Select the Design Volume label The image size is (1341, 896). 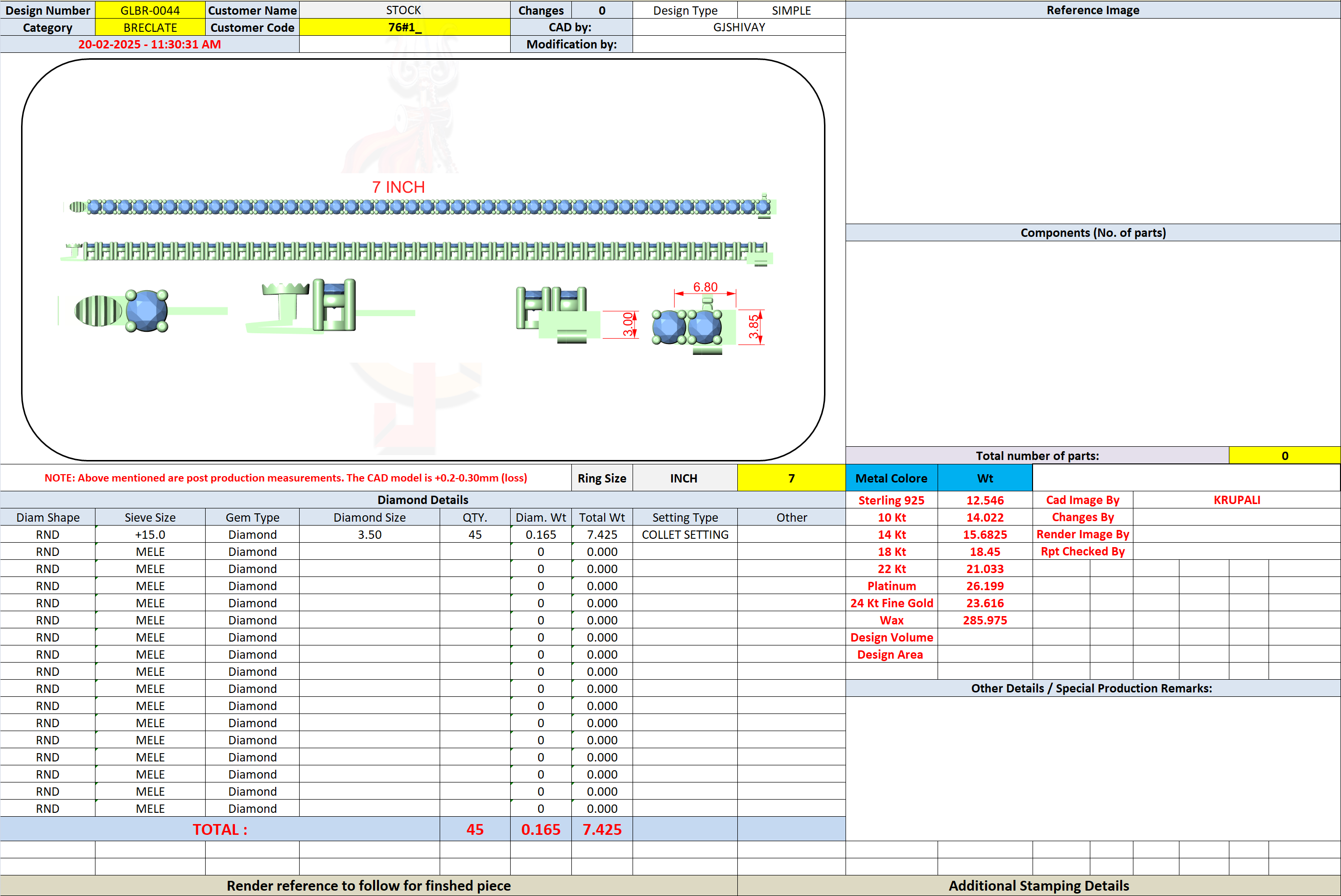(891, 637)
